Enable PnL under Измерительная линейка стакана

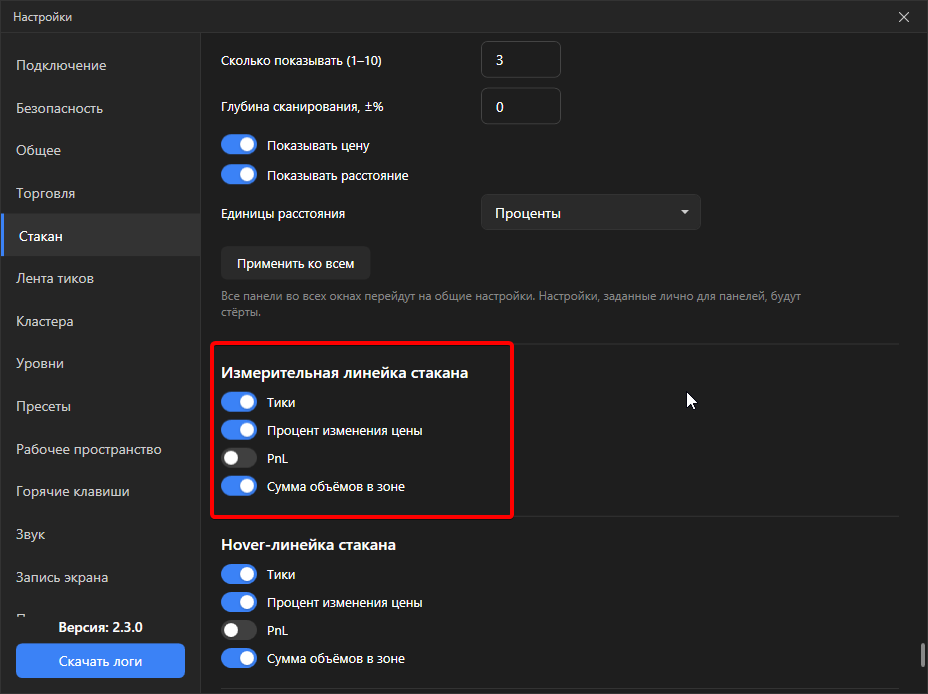(x=239, y=458)
